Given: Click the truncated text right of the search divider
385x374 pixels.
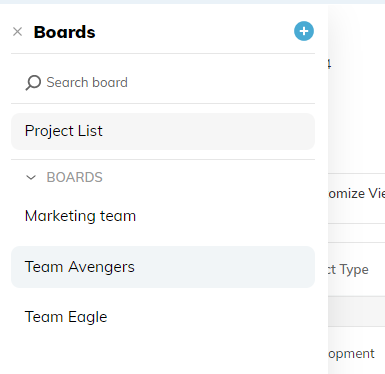Looking at the screenshot, I should pyautogui.click(x=329, y=63).
